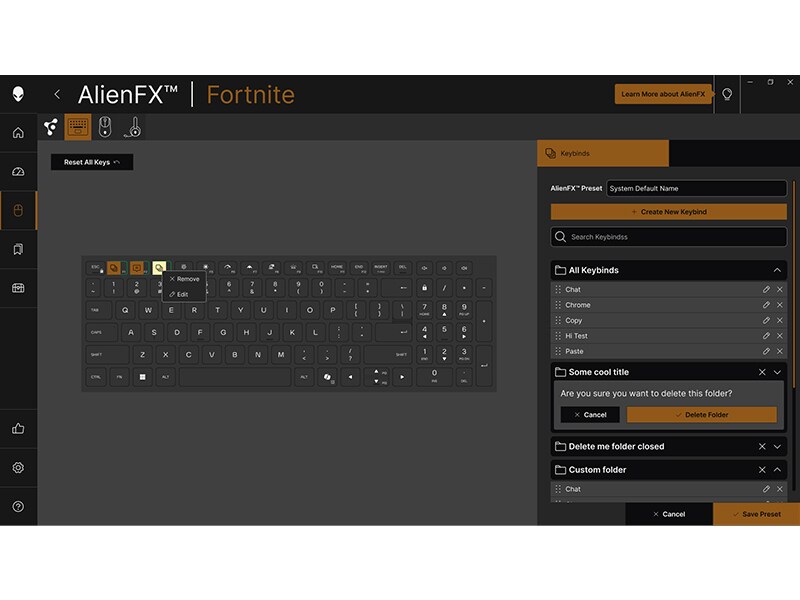Select the Hi Test keybind row
This screenshot has height=600, width=800.
click(x=668, y=336)
